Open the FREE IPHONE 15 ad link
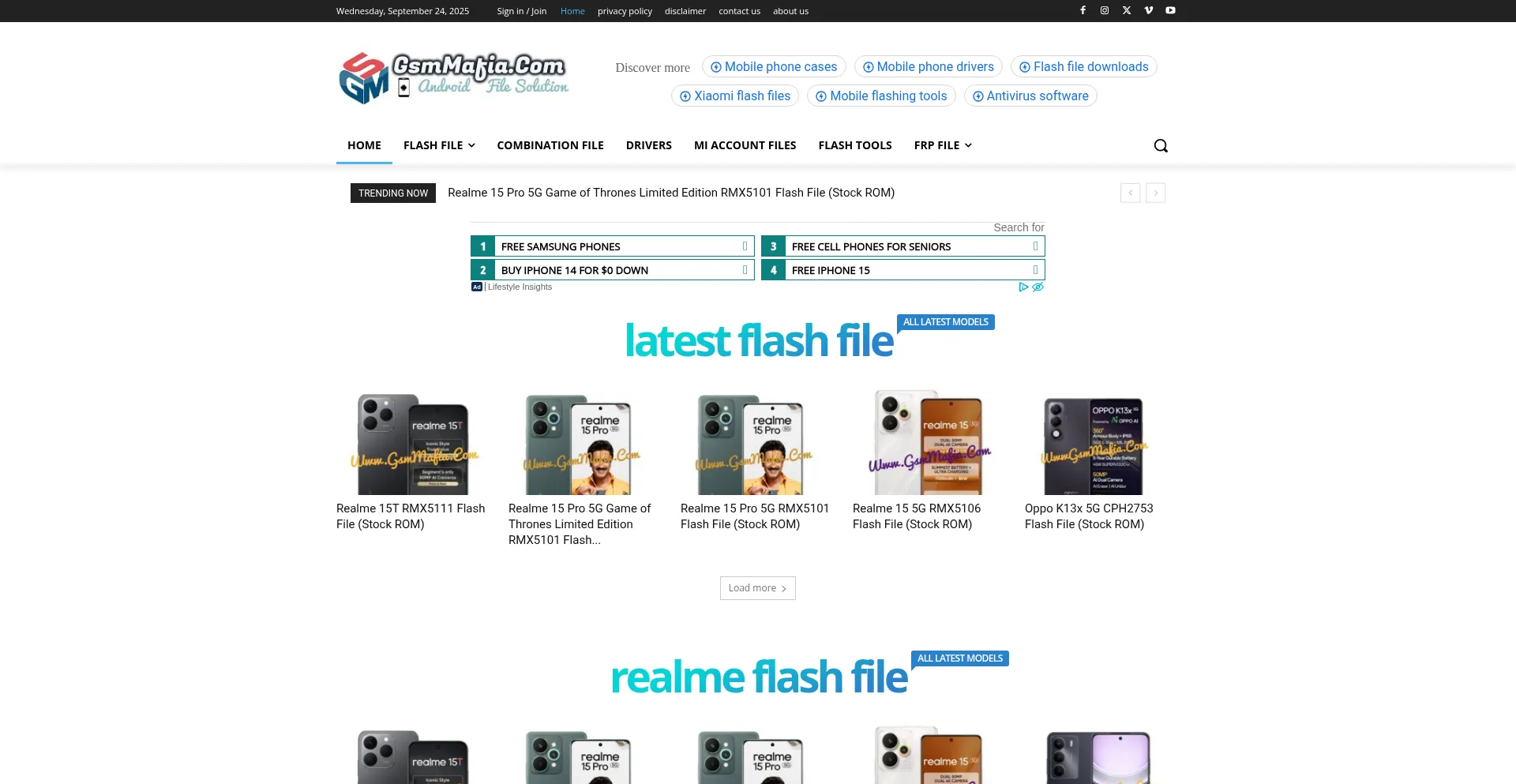 [903, 270]
